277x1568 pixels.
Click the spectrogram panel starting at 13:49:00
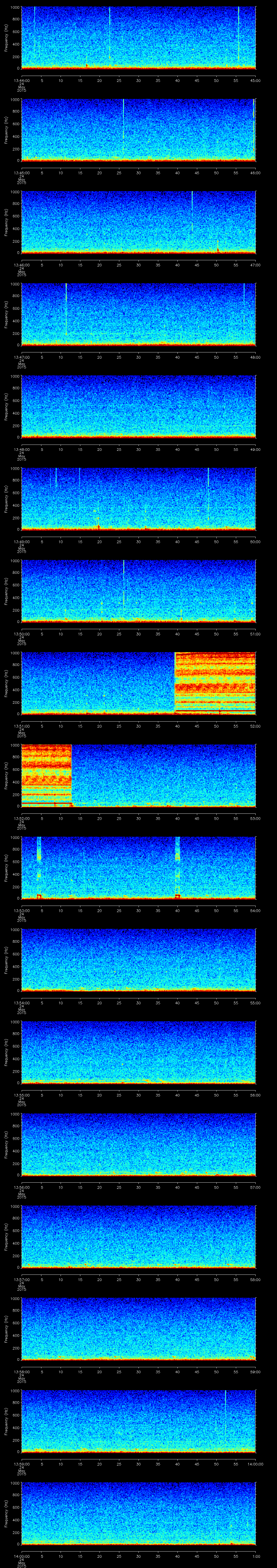[138, 499]
